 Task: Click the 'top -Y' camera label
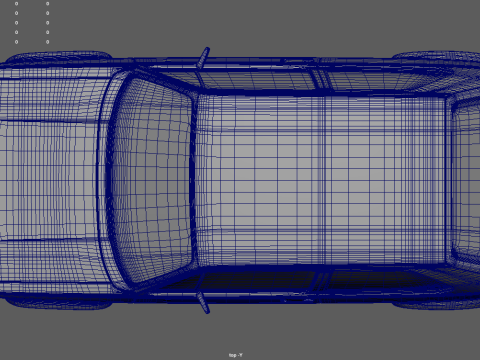[236, 355]
